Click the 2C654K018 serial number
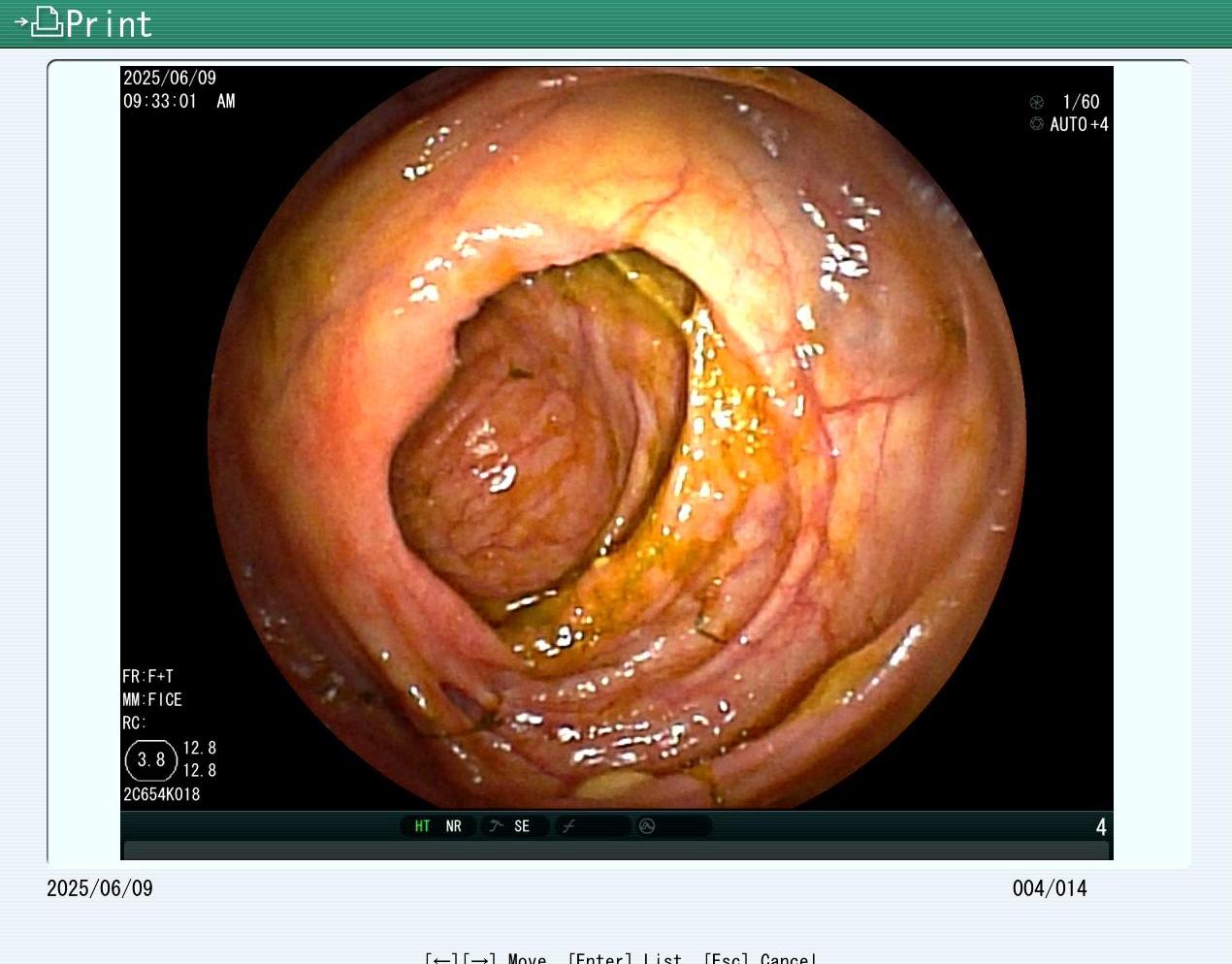This screenshot has width=1232, height=964. [x=161, y=794]
